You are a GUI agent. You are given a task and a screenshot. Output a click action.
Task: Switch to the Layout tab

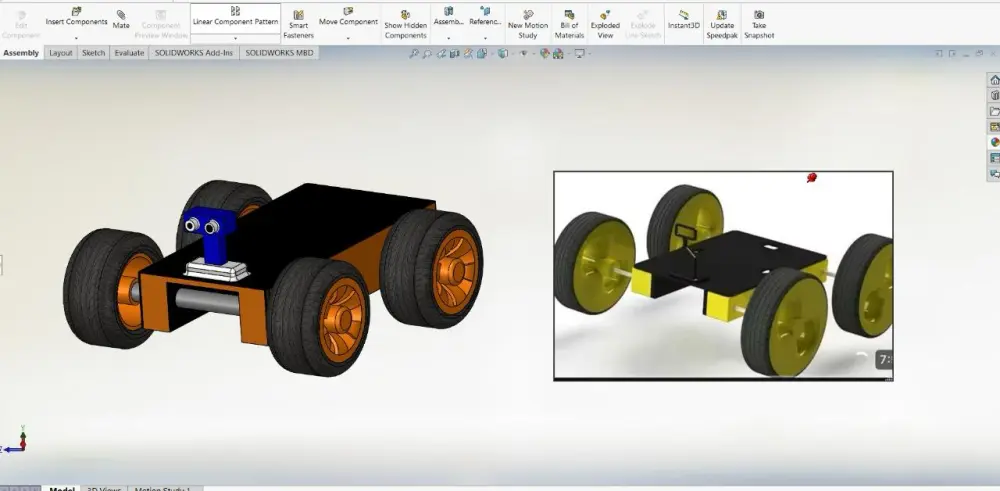point(61,53)
